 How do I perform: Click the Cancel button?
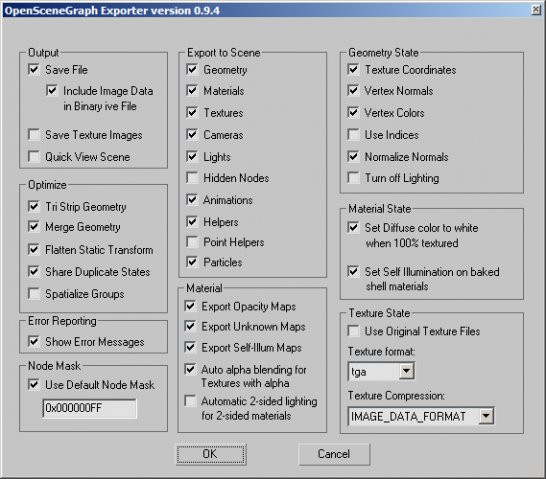click(x=334, y=454)
